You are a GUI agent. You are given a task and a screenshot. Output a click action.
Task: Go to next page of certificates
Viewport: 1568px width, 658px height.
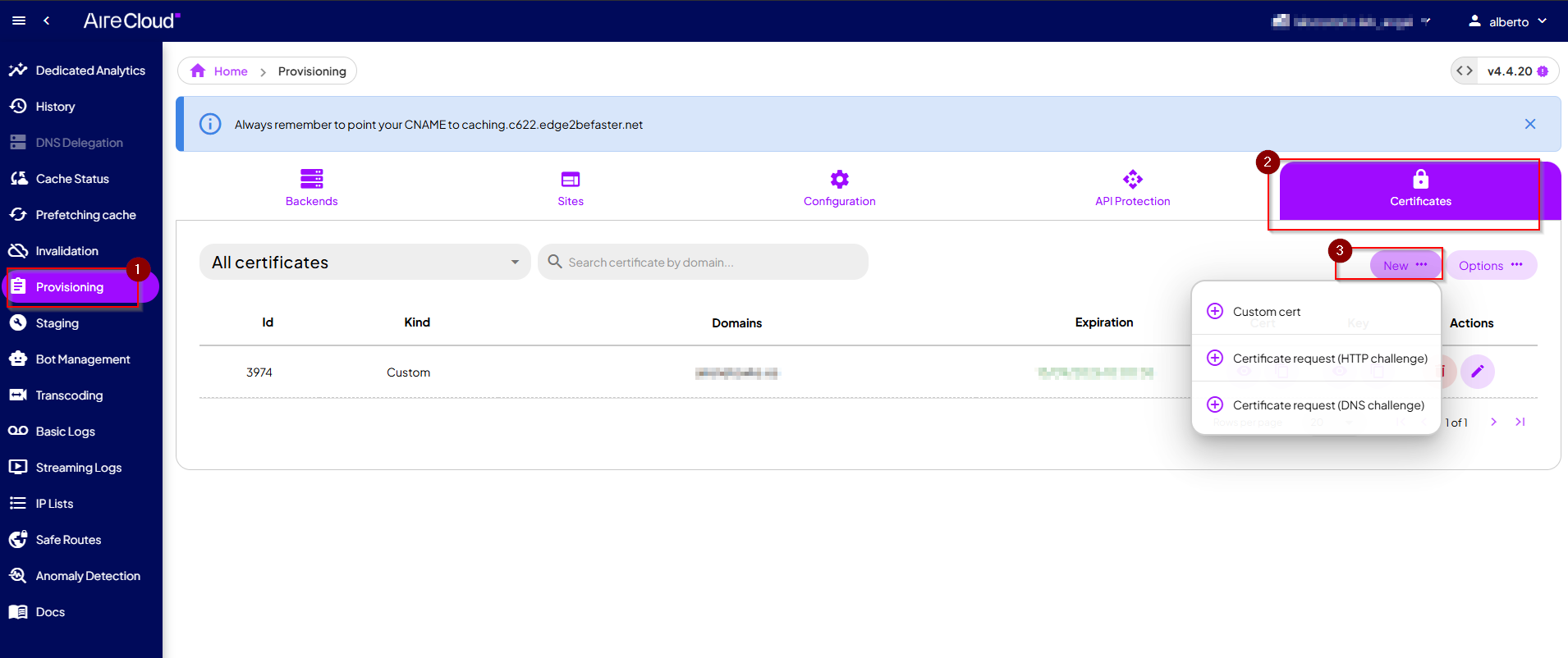pyautogui.click(x=1493, y=422)
